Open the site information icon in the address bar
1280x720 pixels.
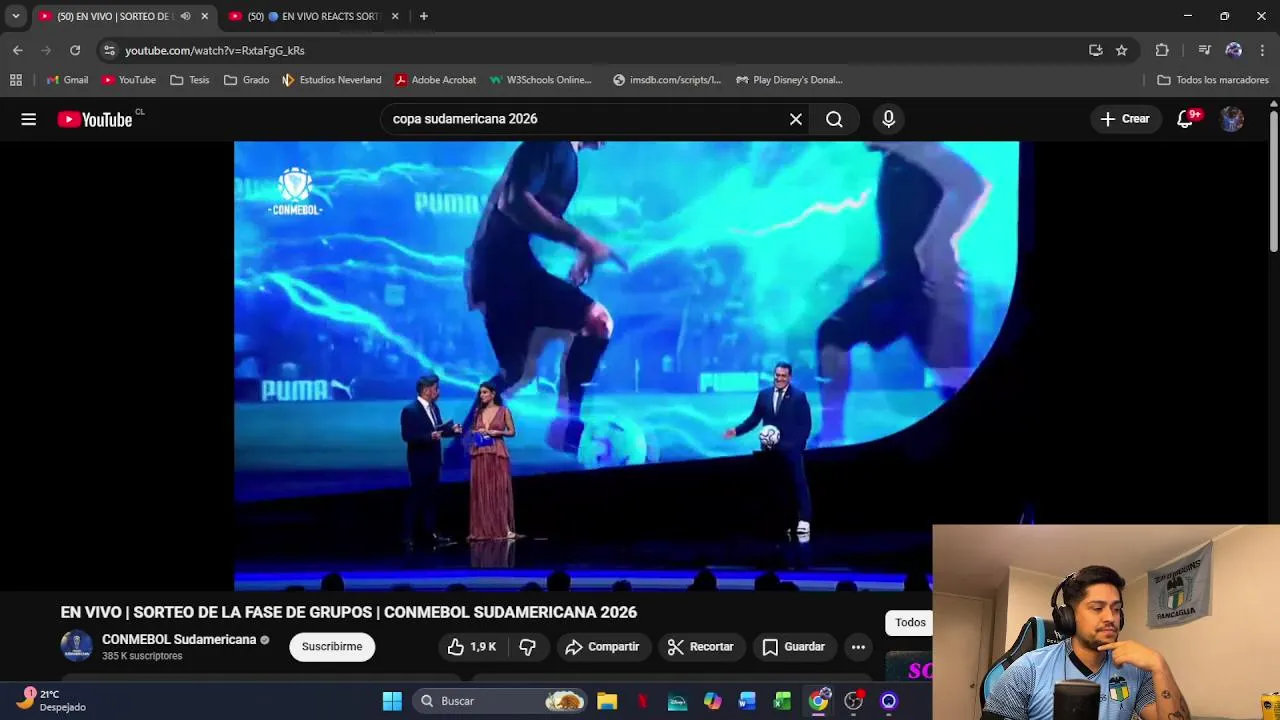click(109, 50)
